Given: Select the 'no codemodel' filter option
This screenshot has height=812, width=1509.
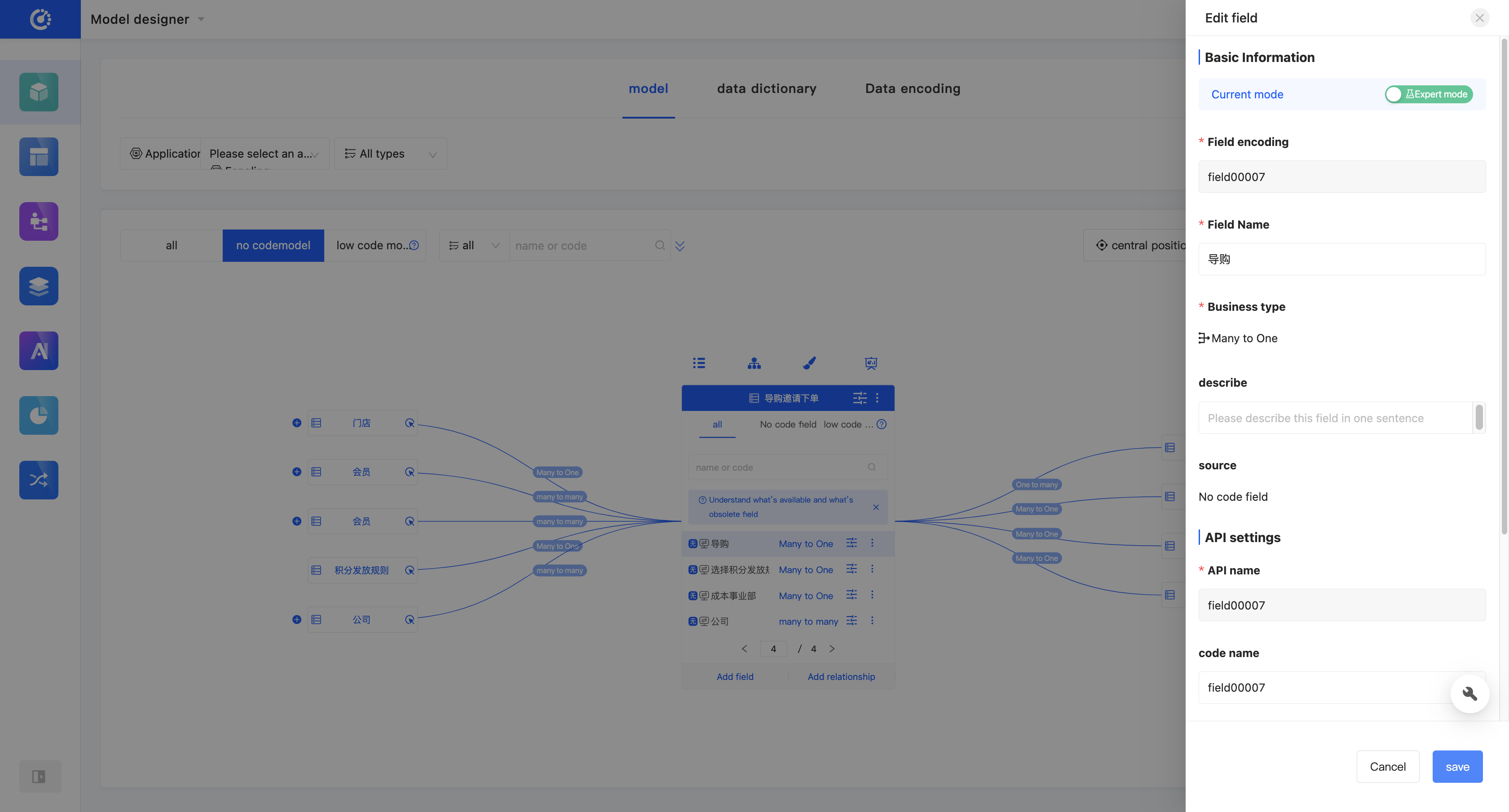Looking at the screenshot, I should pyautogui.click(x=273, y=246).
